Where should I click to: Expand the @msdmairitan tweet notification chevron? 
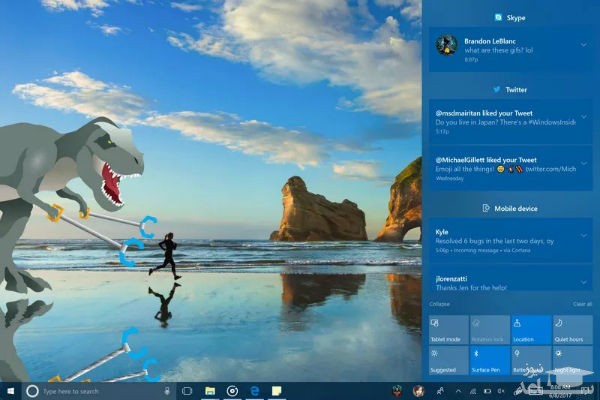pos(584,116)
